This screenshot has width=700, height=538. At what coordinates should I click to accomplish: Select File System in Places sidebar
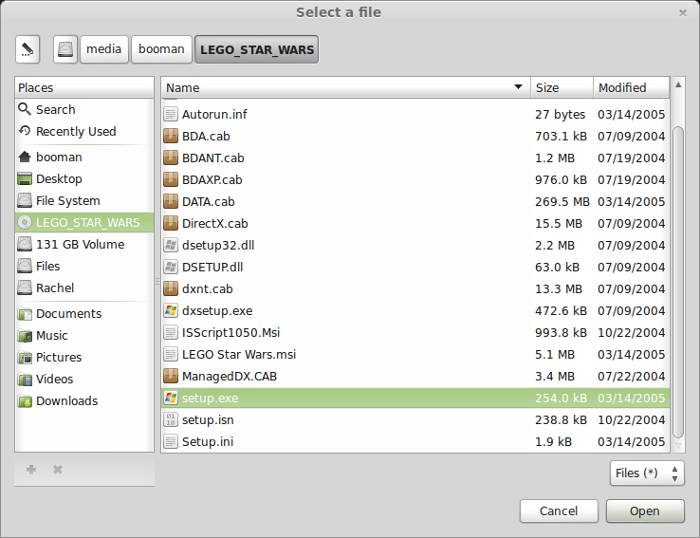coord(84,201)
